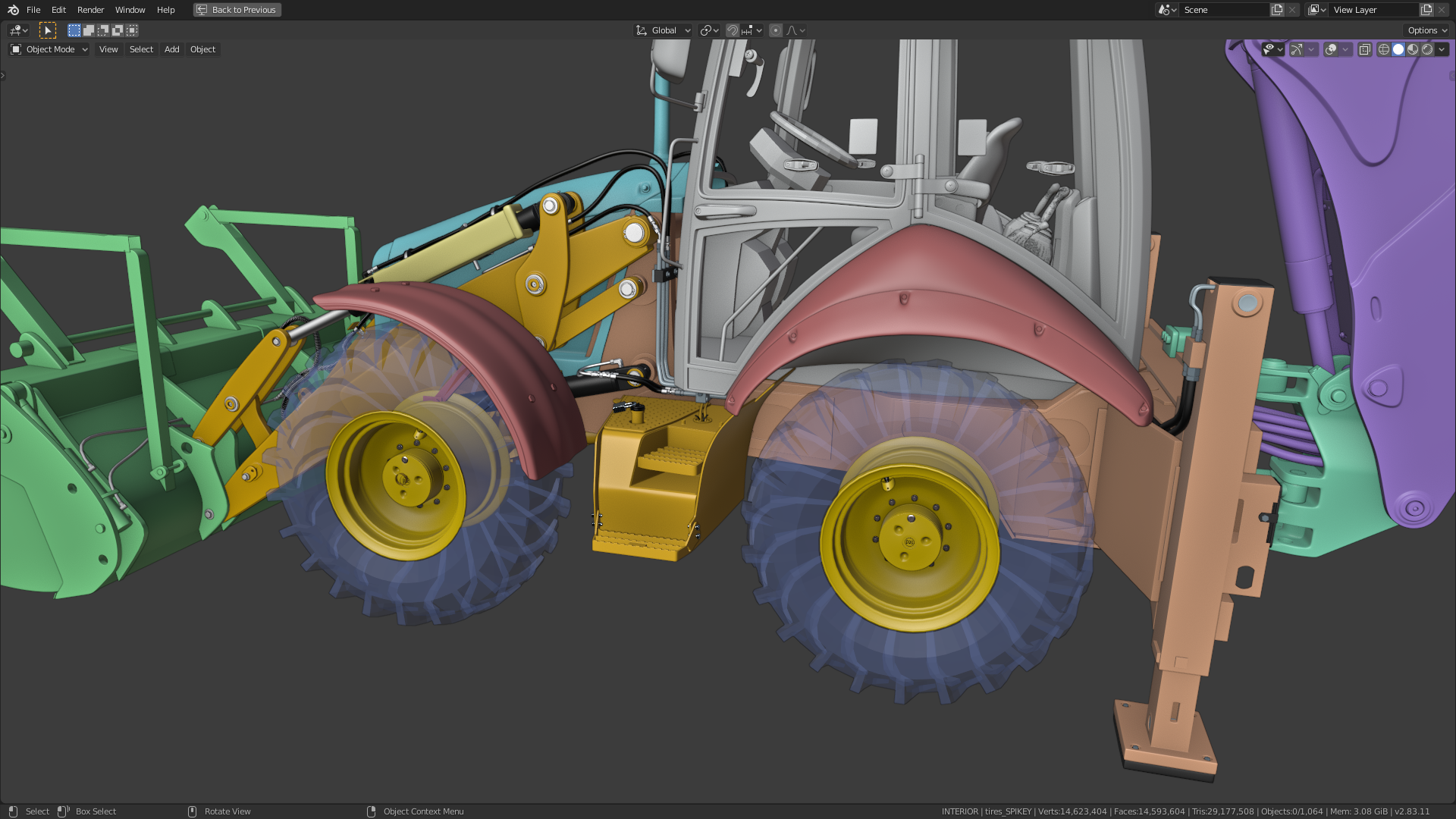Image resolution: width=1456 pixels, height=819 pixels.
Task: Open the Options button
Action: (x=1427, y=30)
